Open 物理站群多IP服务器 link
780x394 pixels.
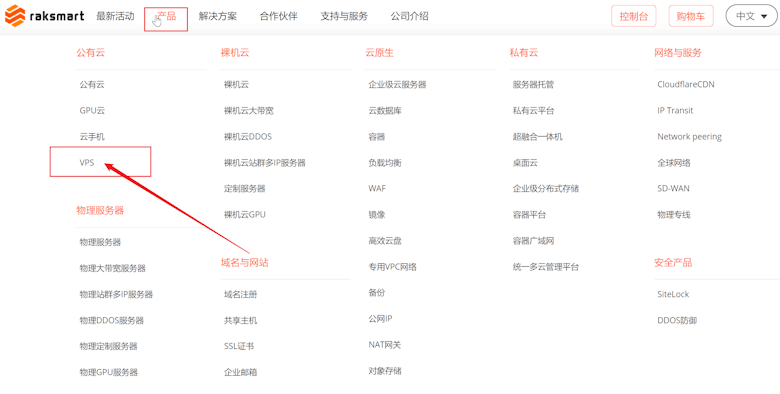[x=116, y=294]
